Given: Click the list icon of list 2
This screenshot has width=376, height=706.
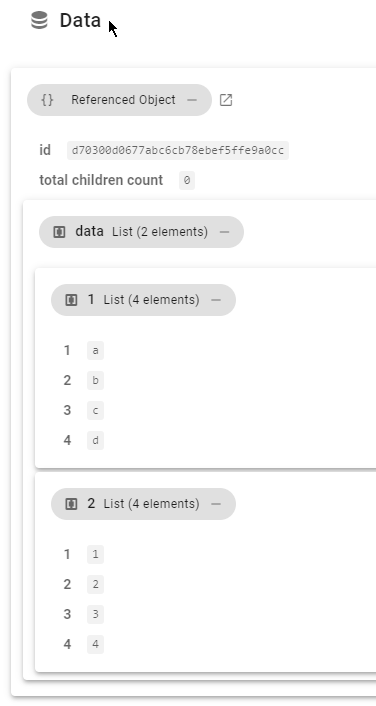Looking at the screenshot, I should (71, 504).
